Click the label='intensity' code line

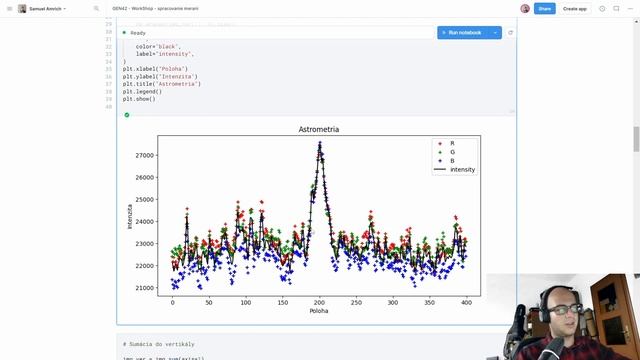tap(164, 54)
